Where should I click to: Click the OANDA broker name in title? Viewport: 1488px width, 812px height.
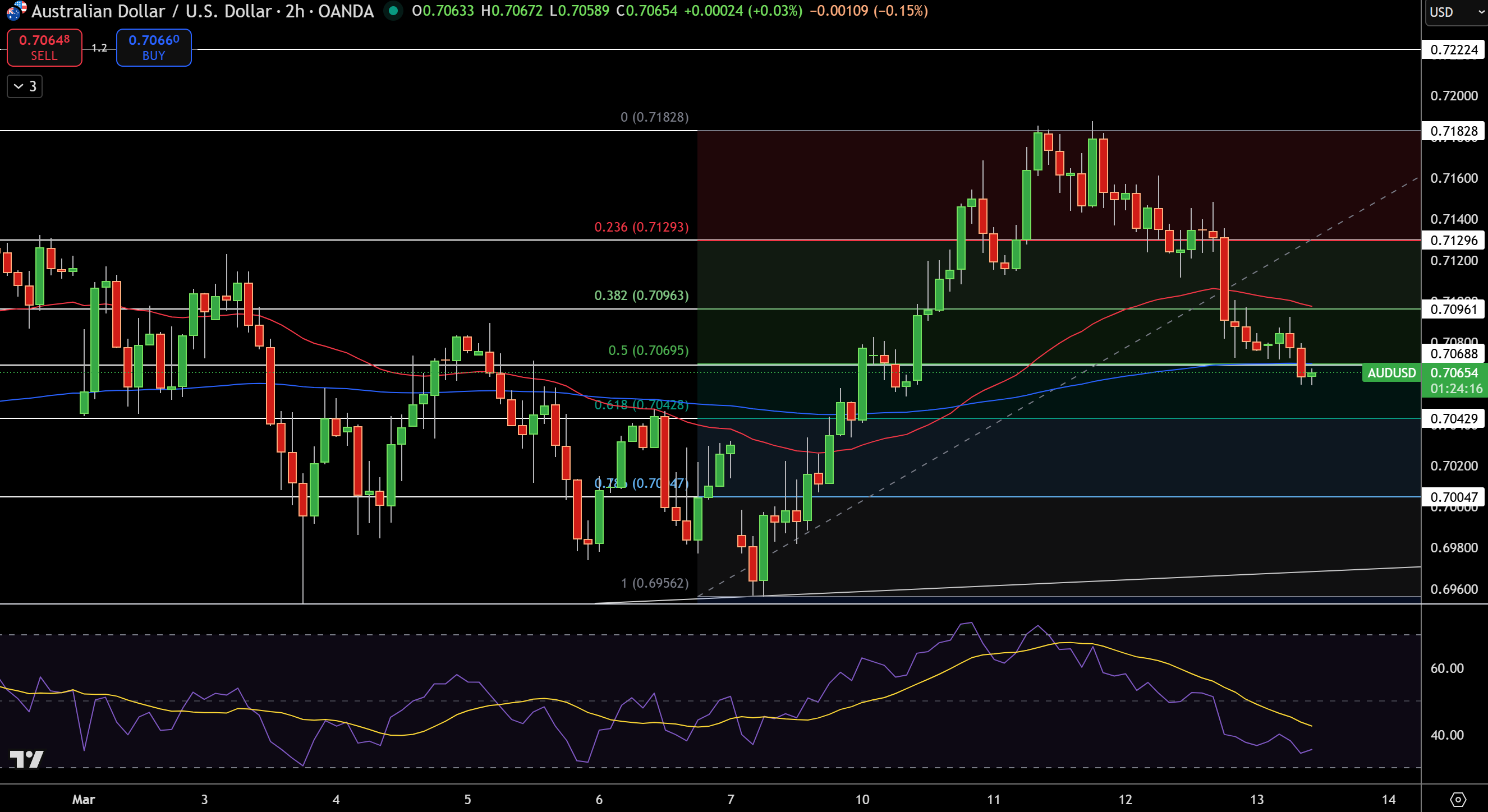click(346, 11)
